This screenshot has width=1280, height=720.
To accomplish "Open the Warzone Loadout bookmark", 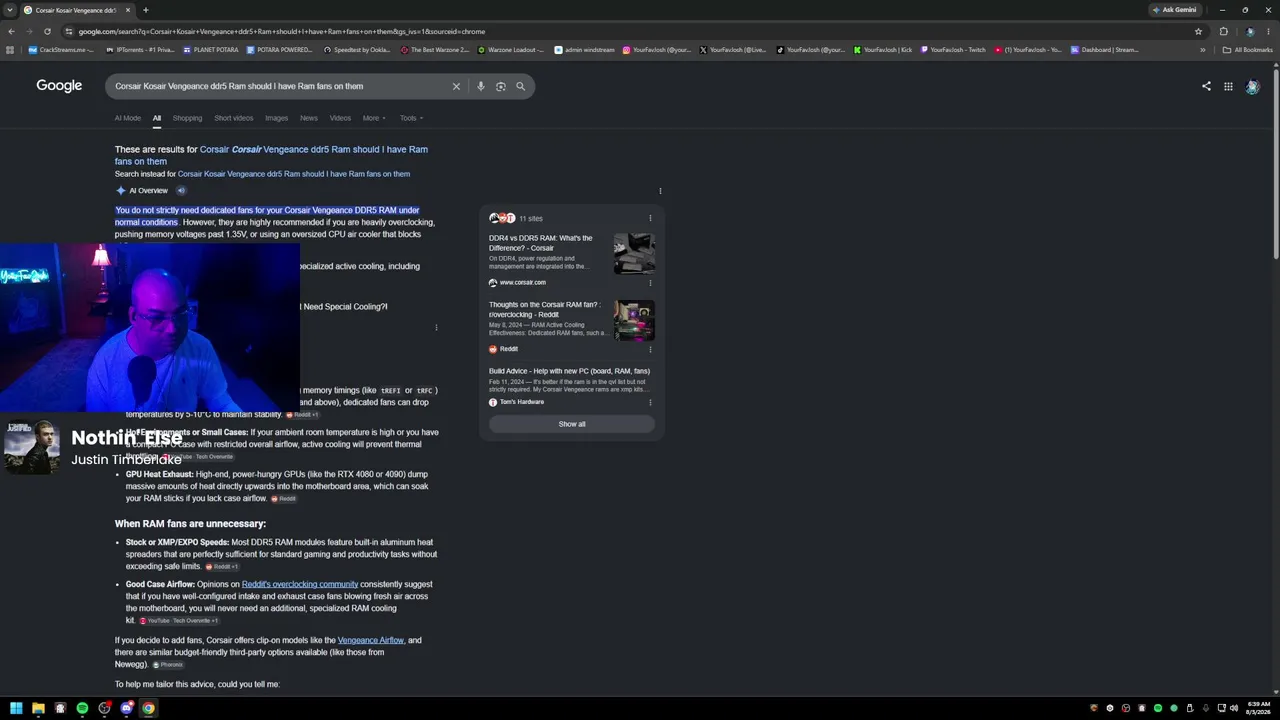I will 510,49.
